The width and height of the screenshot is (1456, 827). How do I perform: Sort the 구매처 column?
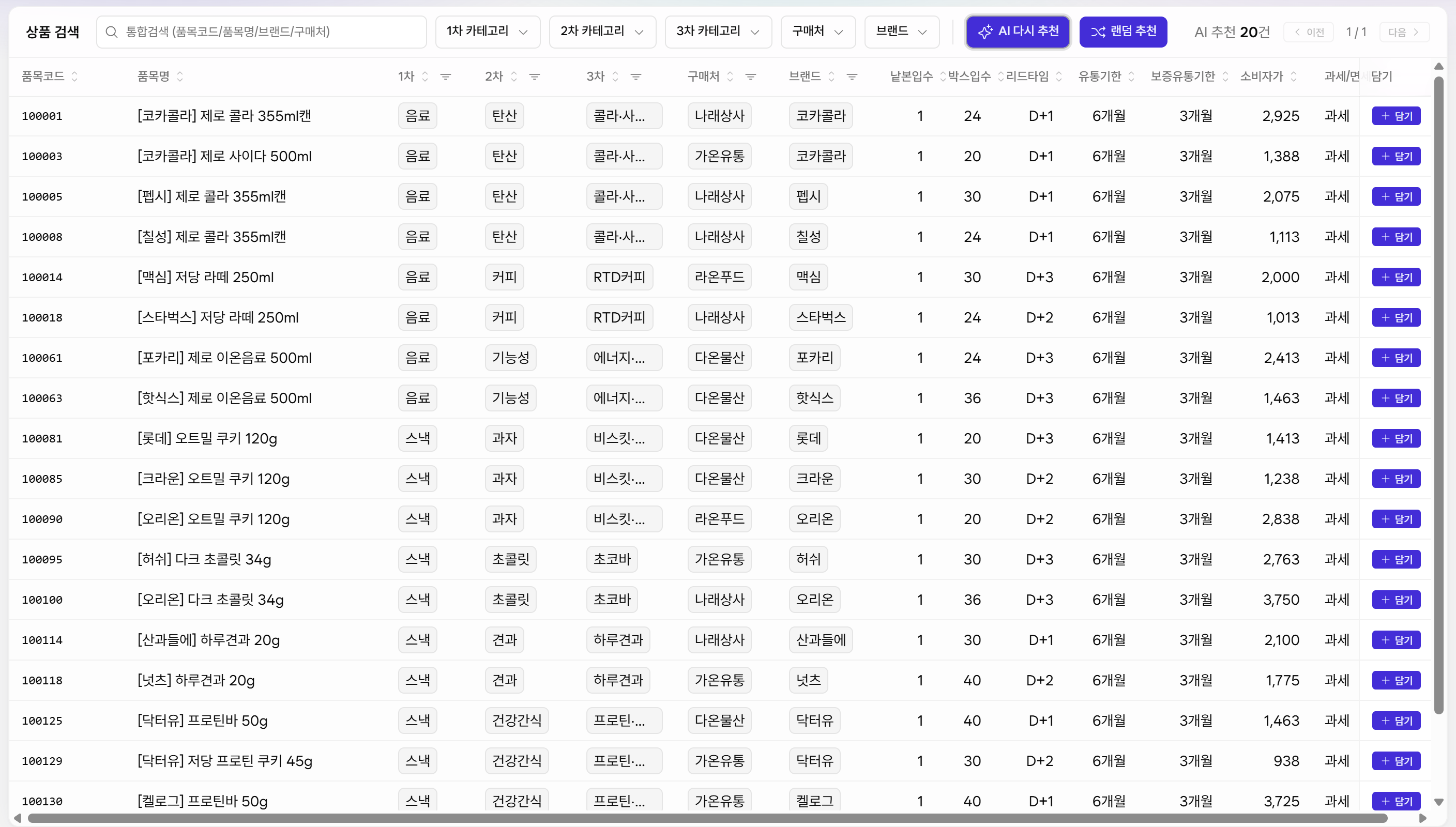click(x=731, y=76)
